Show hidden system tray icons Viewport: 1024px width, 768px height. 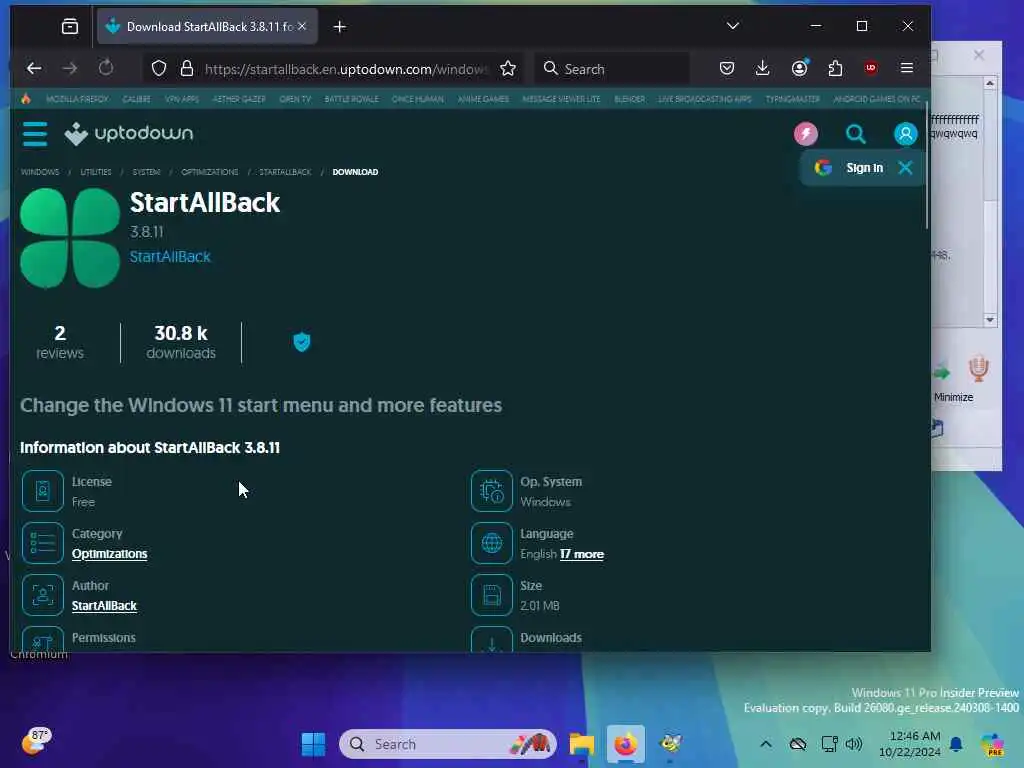766,744
